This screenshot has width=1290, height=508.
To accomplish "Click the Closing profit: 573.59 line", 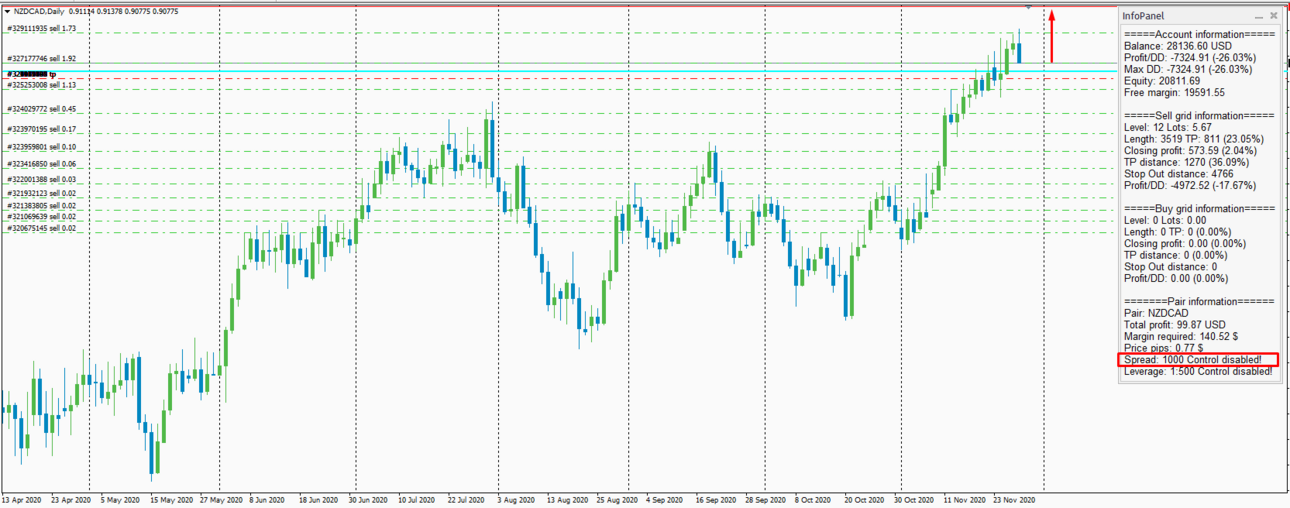I will [x=1185, y=151].
